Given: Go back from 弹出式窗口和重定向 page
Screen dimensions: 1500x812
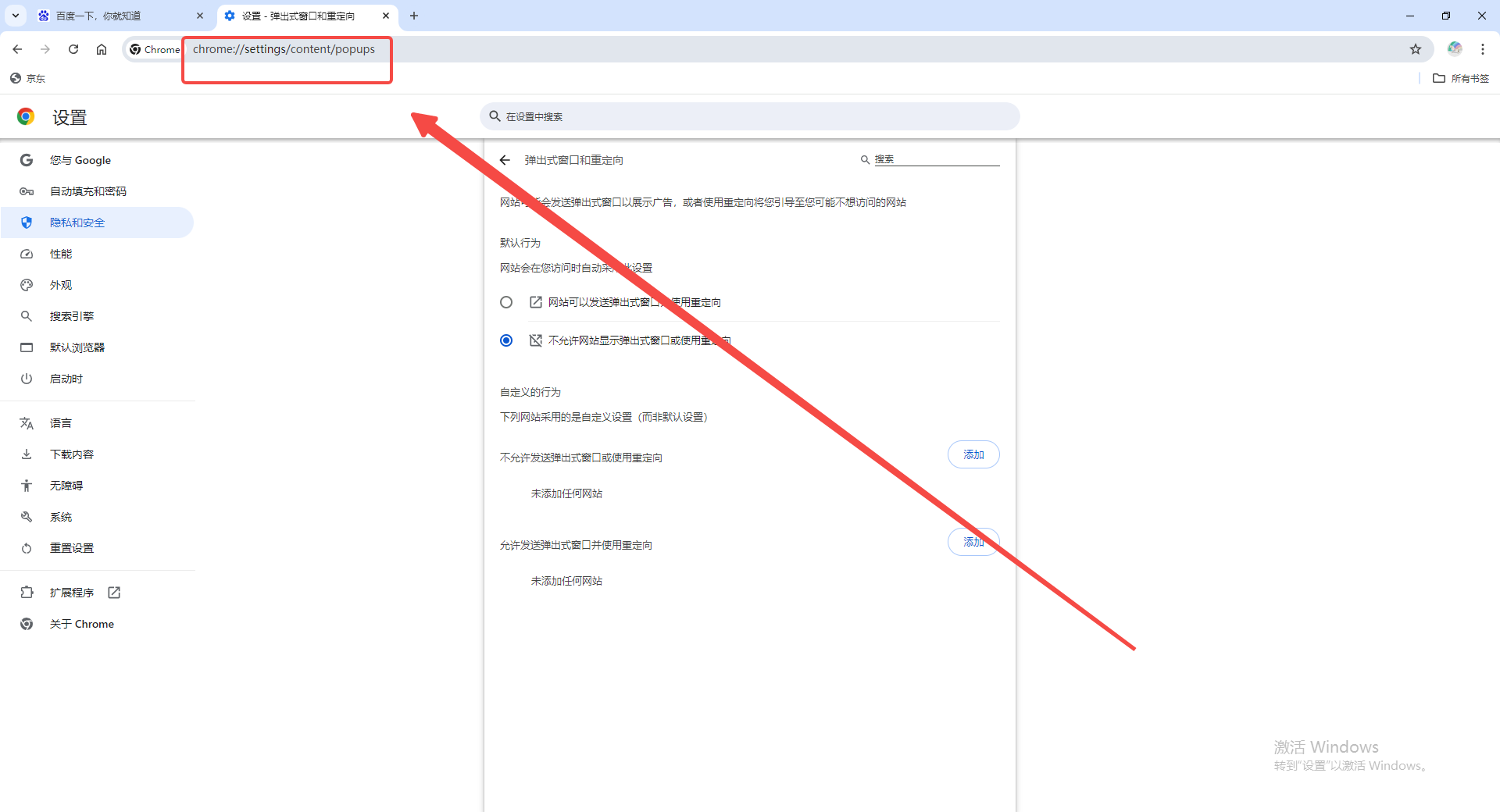Looking at the screenshot, I should click(505, 160).
